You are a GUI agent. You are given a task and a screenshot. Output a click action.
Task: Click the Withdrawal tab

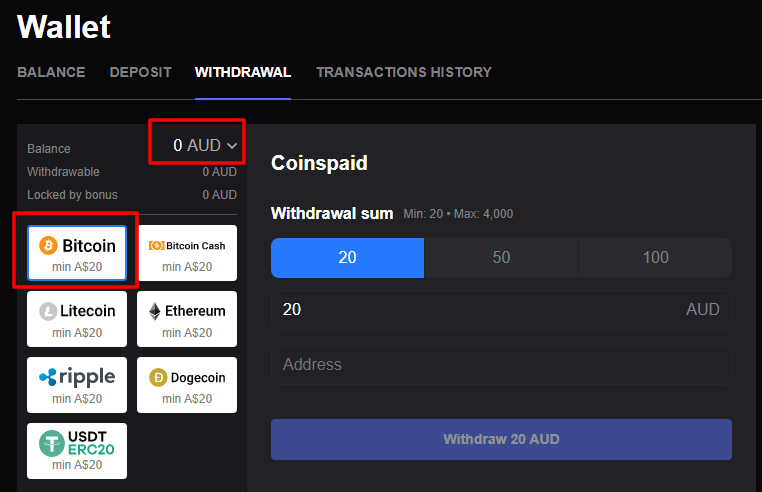[243, 72]
